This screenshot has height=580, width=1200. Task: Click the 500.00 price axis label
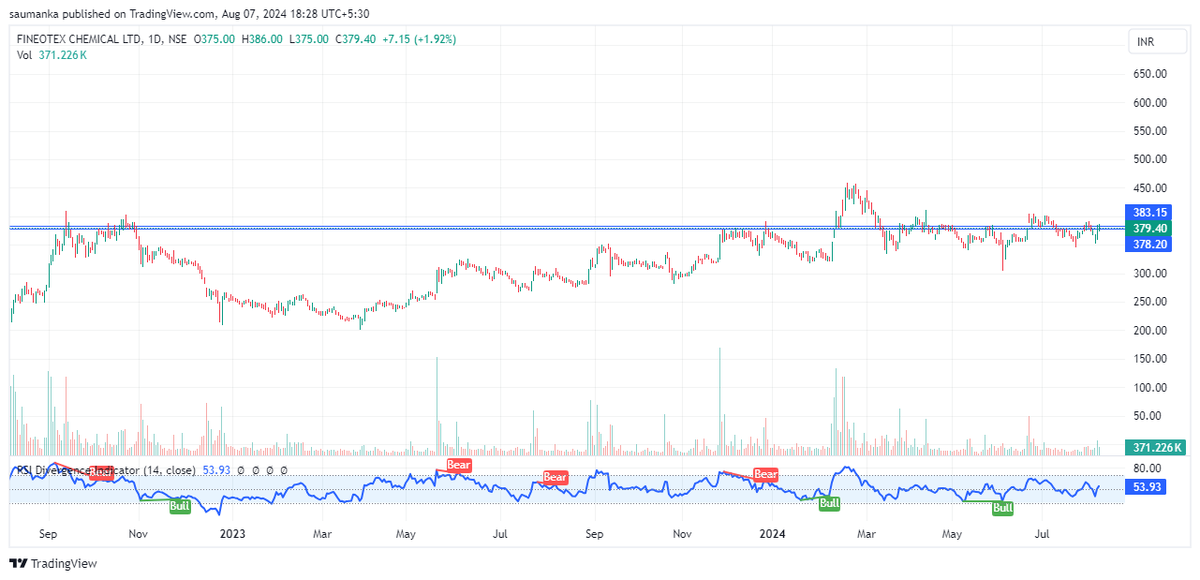(x=1150, y=159)
